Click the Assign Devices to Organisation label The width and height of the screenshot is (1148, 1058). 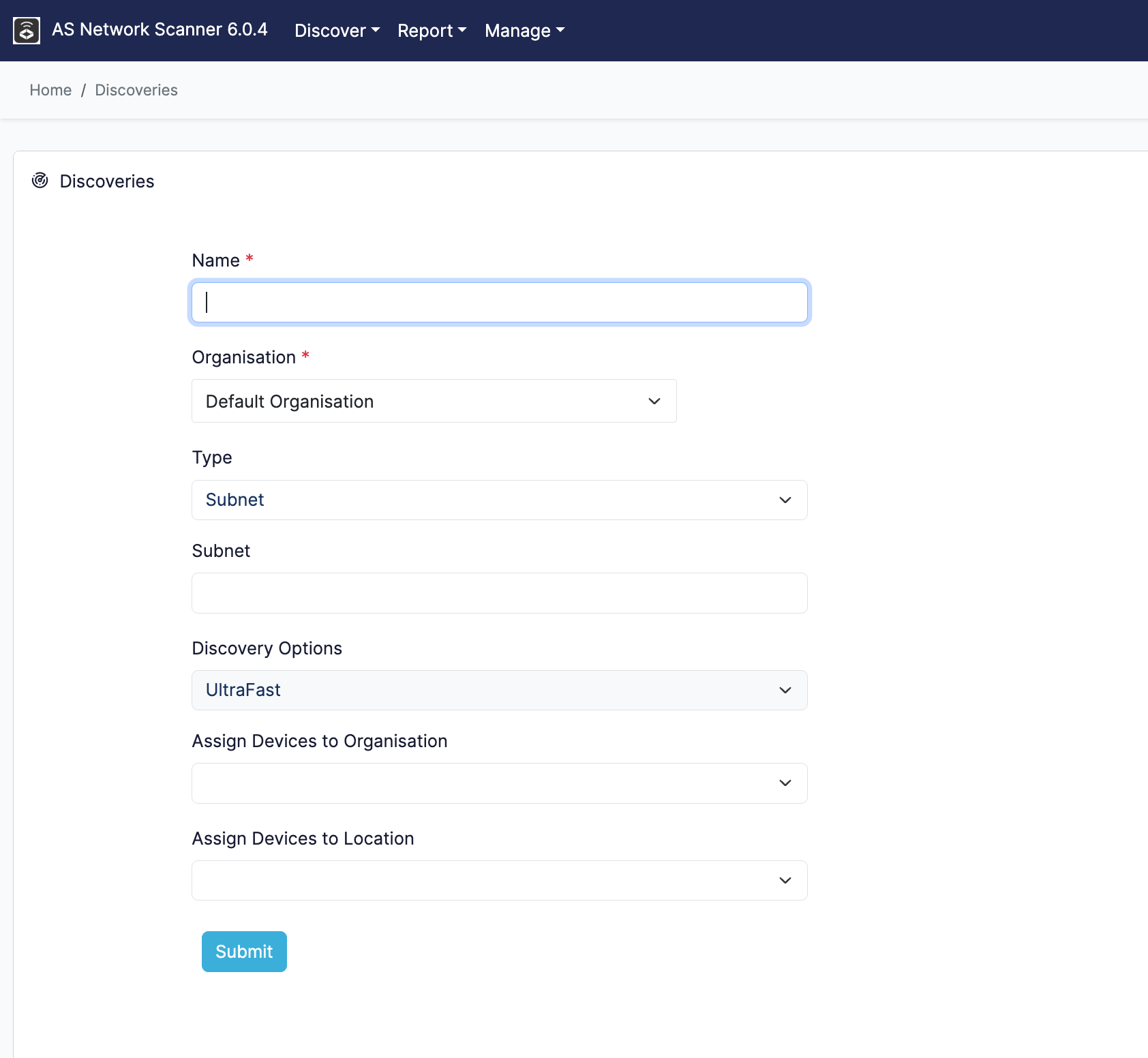[x=320, y=741]
